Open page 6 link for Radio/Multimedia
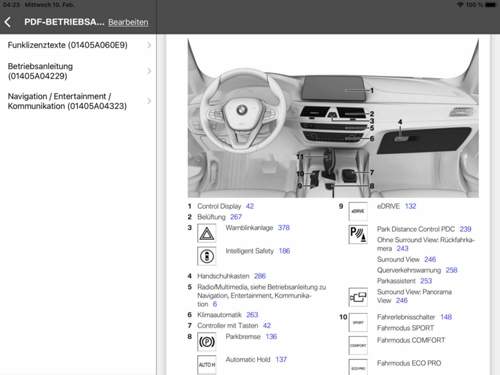This screenshot has width=500, height=375. coord(215,304)
